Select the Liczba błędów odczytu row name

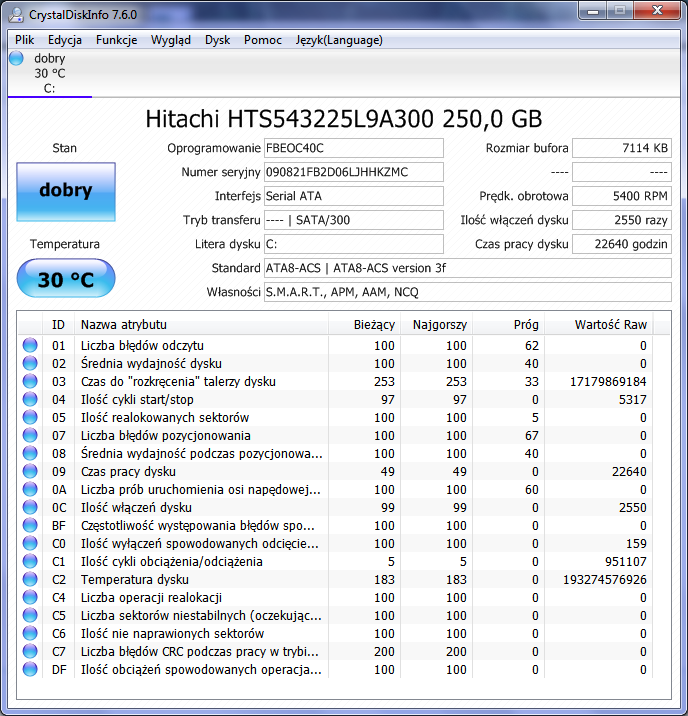click(142, 346)
